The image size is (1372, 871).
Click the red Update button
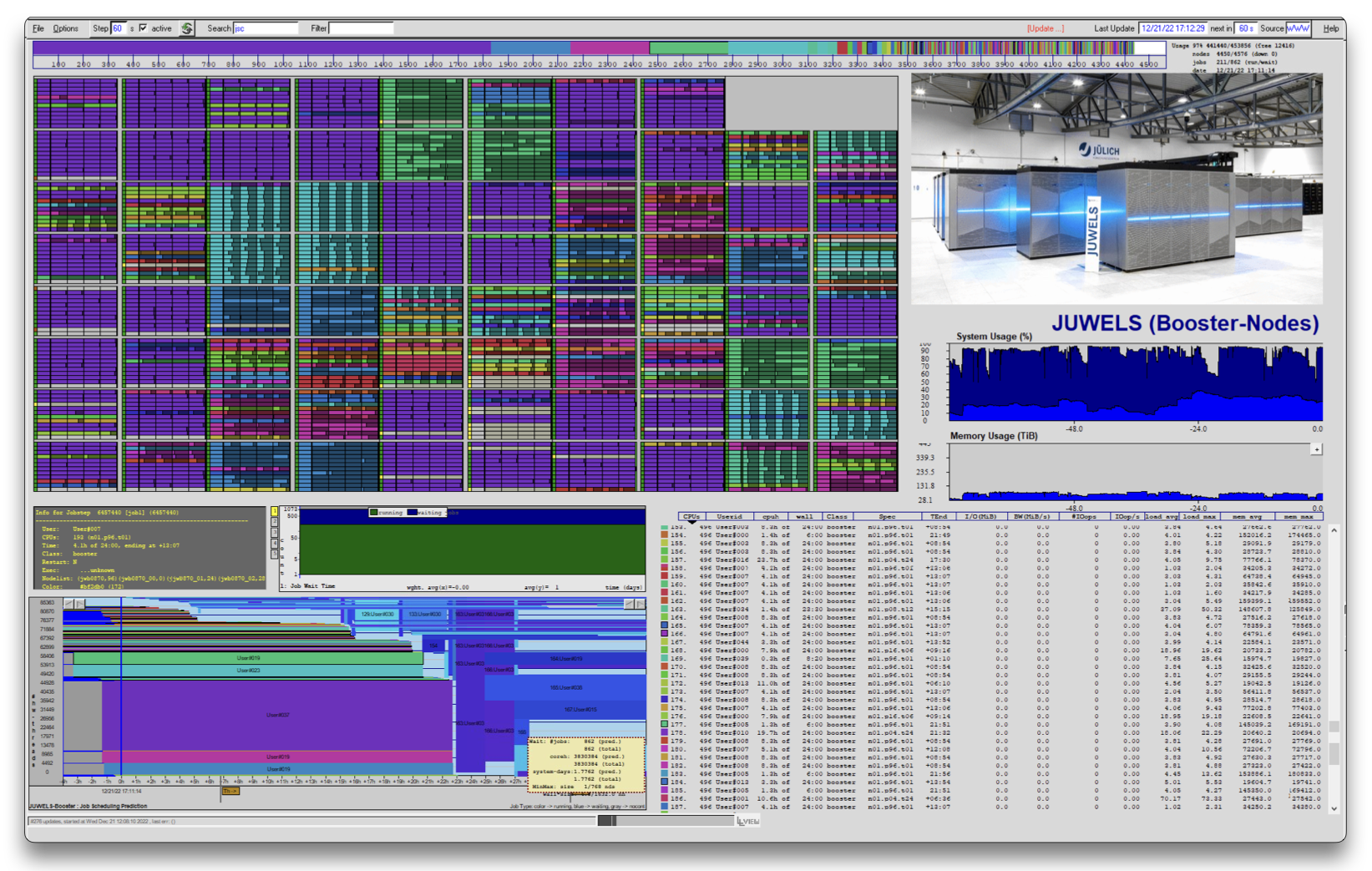coord(1045,28)
